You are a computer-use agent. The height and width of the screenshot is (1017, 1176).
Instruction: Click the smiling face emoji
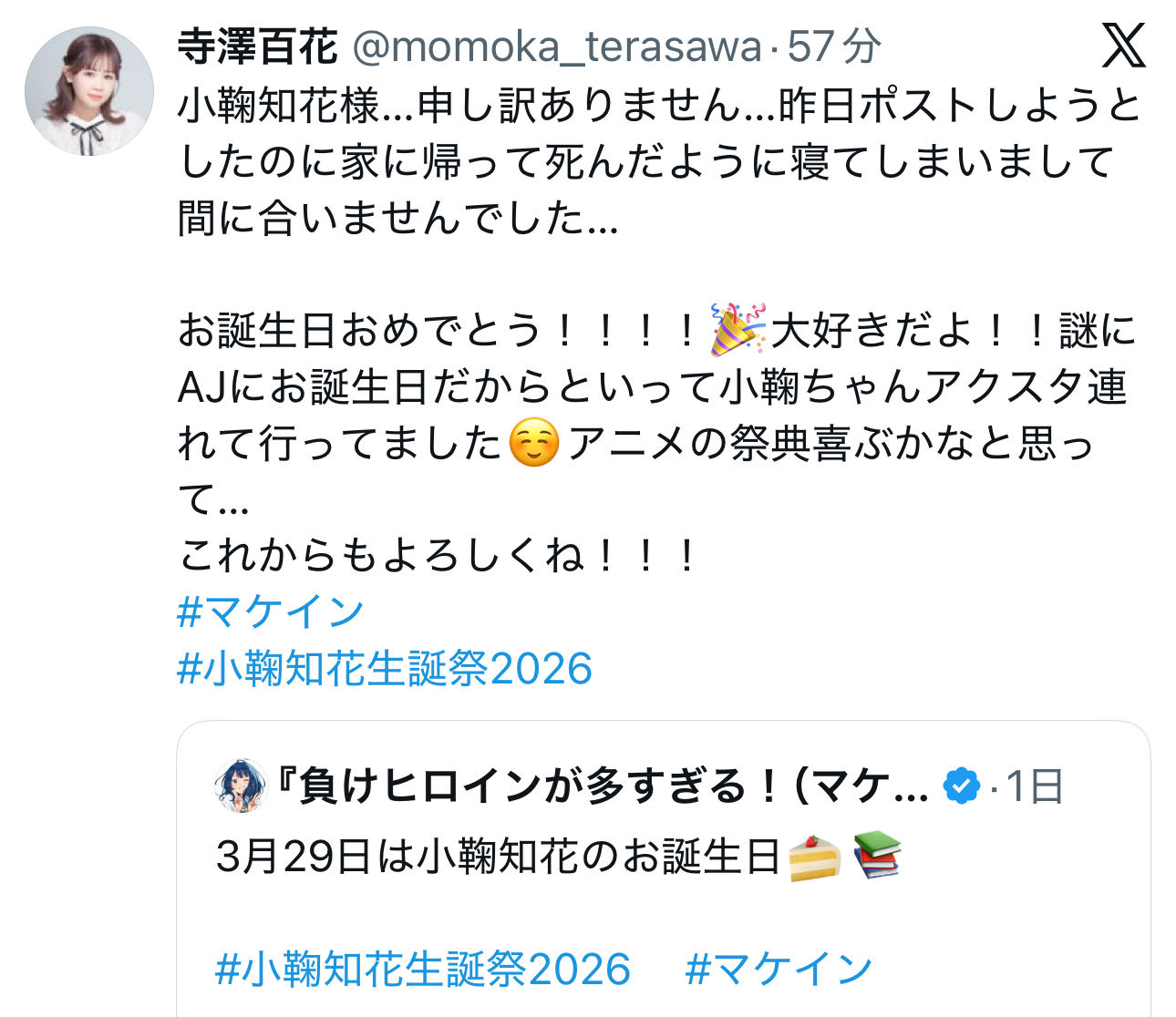coord(534,443)
